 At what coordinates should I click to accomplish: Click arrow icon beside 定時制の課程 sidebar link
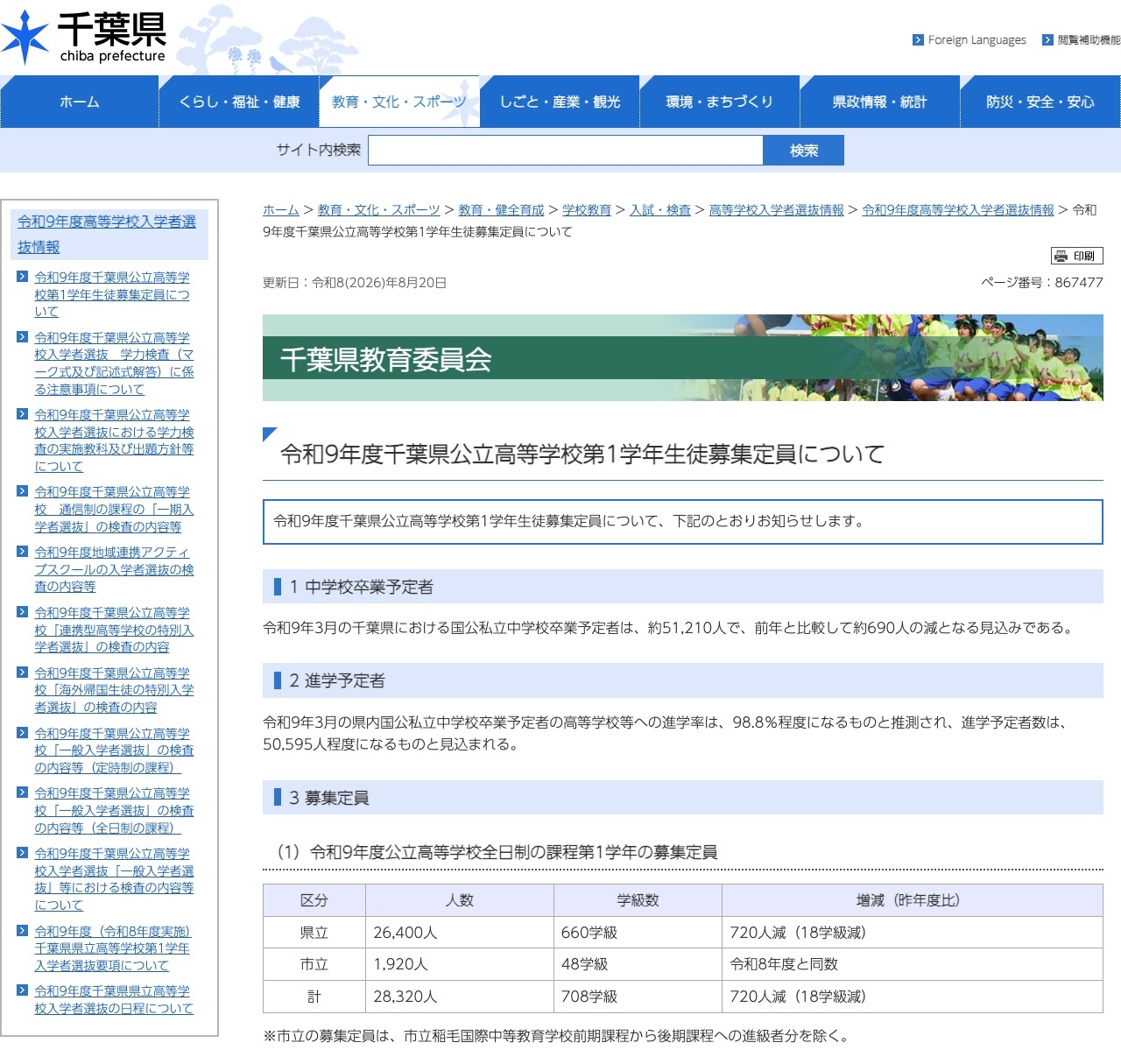point(23,733)
